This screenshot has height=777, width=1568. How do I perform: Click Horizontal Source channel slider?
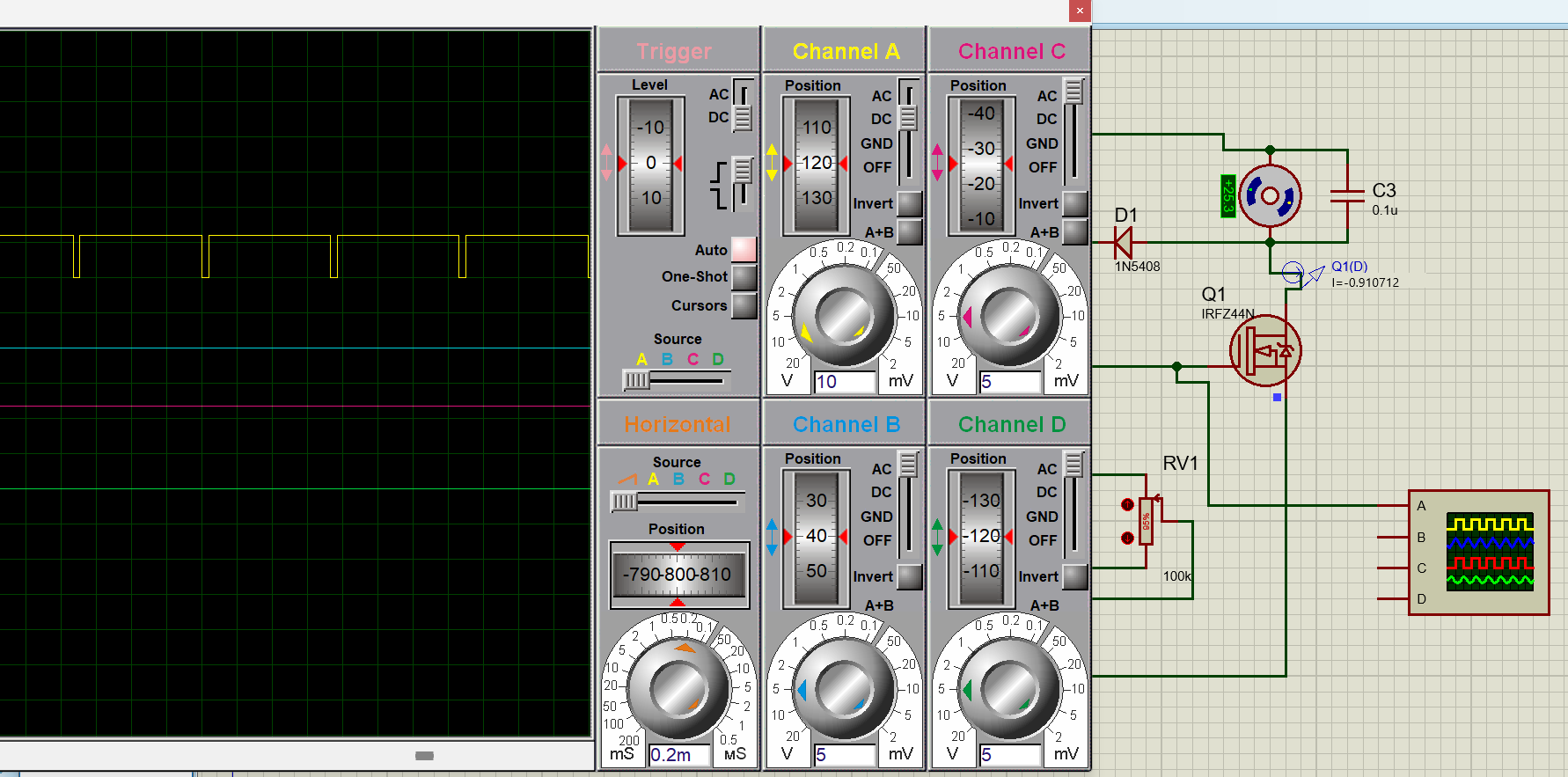tap(678, 501)
